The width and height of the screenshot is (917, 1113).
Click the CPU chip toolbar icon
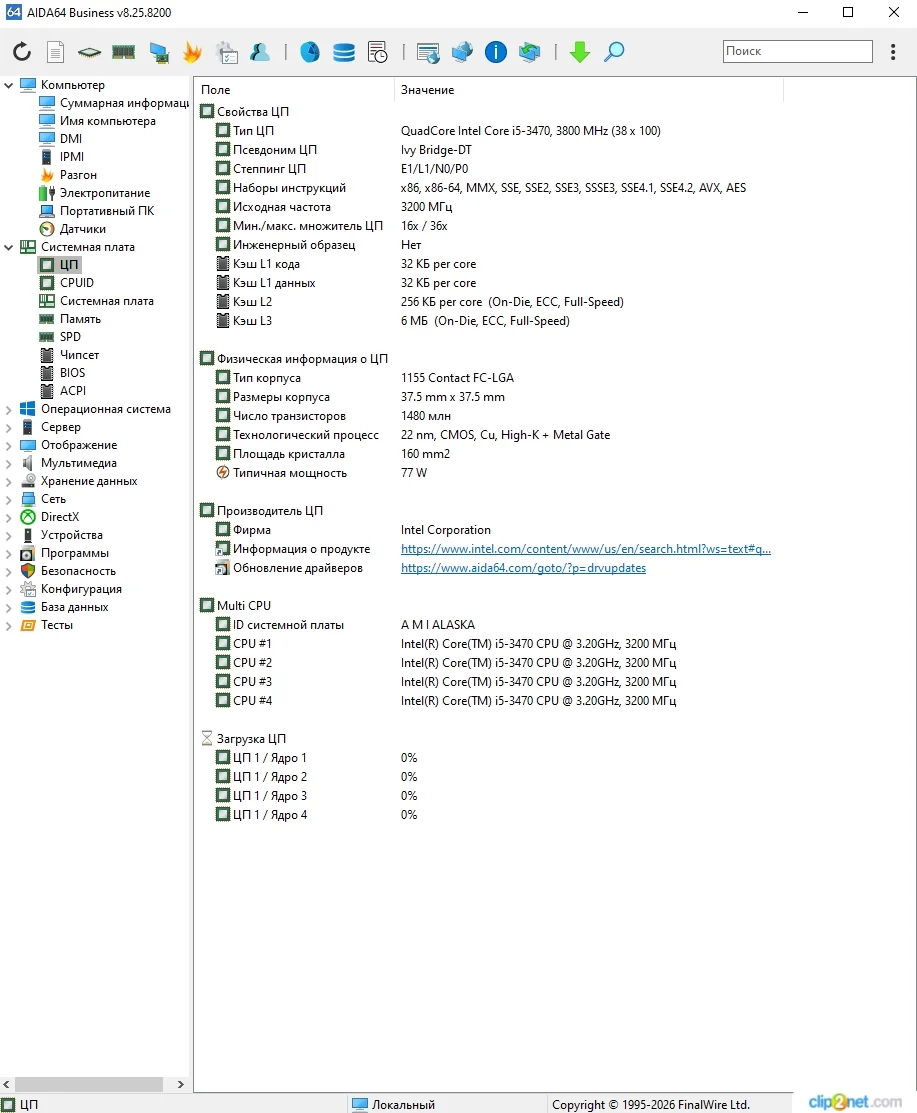(x=89, y=52)
